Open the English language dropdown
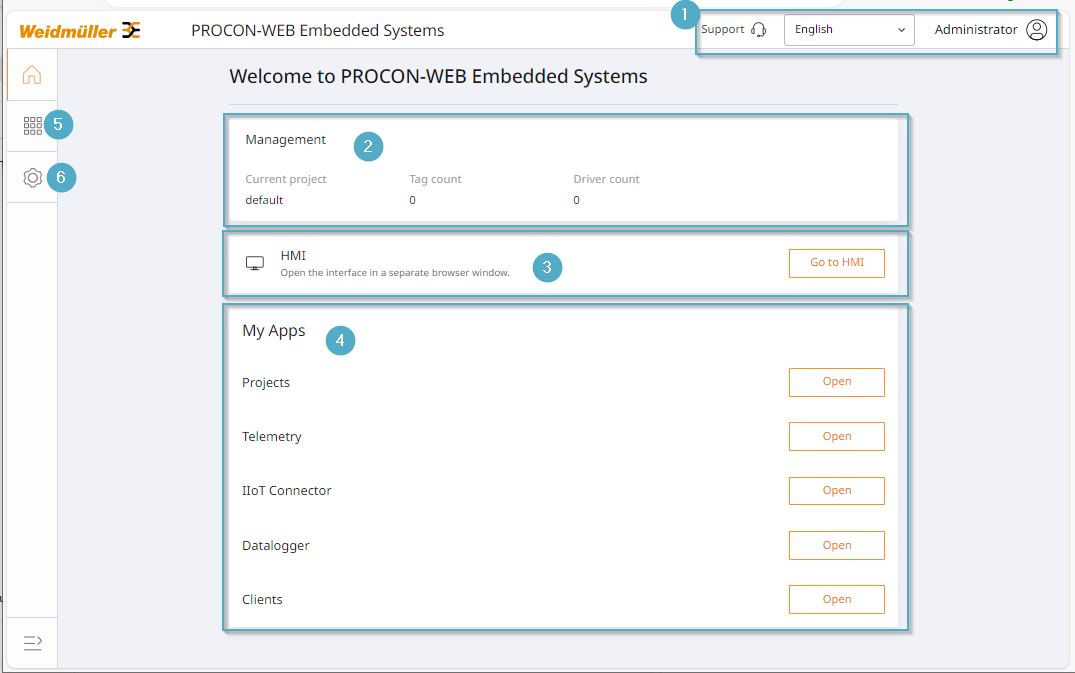The height and width of the screenshot is (673, 1075). coord(849,30)
